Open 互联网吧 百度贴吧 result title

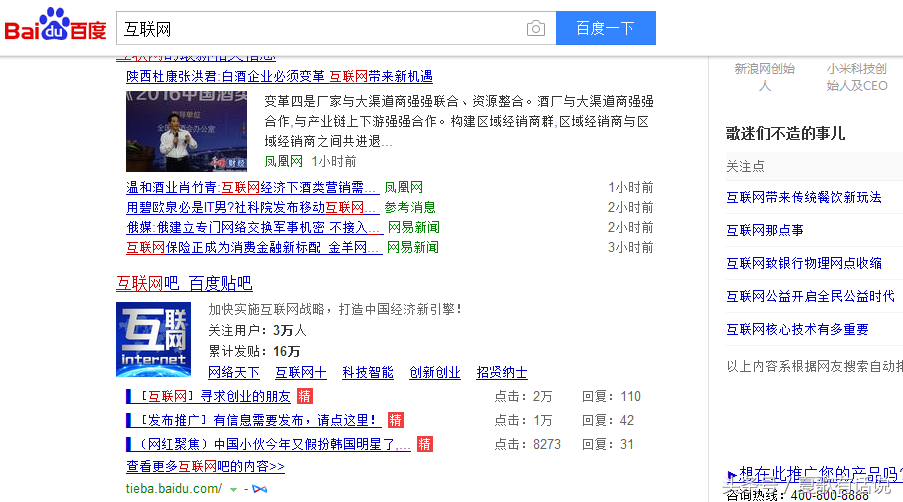[184, 283]
